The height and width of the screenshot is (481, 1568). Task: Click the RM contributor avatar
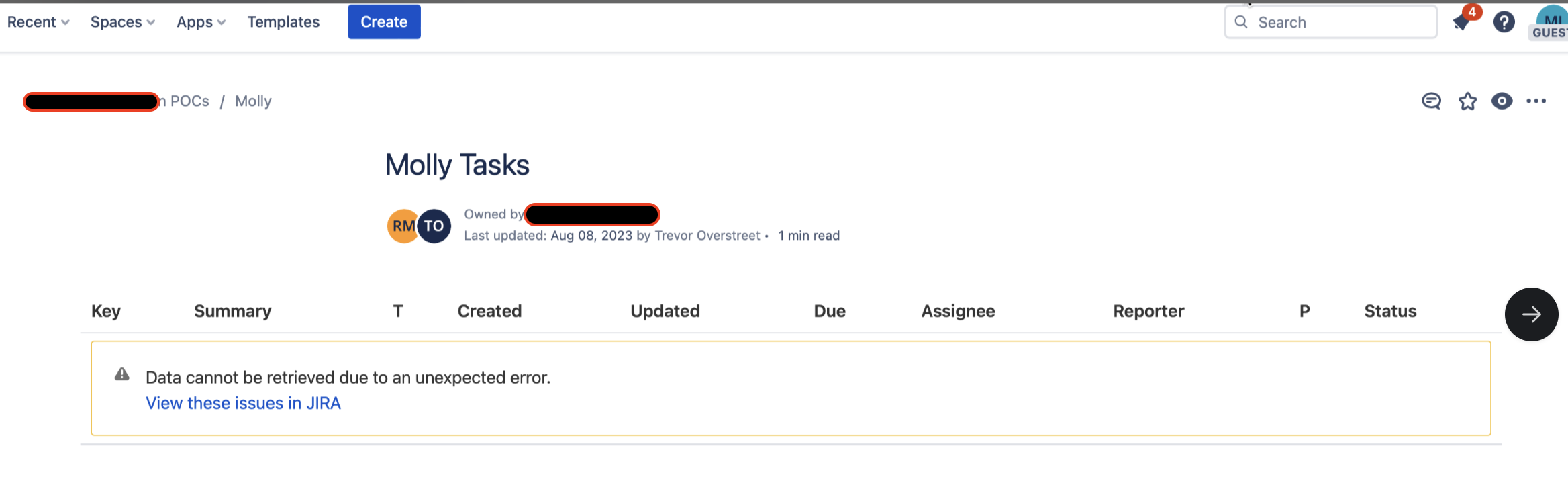pos(401,226)
